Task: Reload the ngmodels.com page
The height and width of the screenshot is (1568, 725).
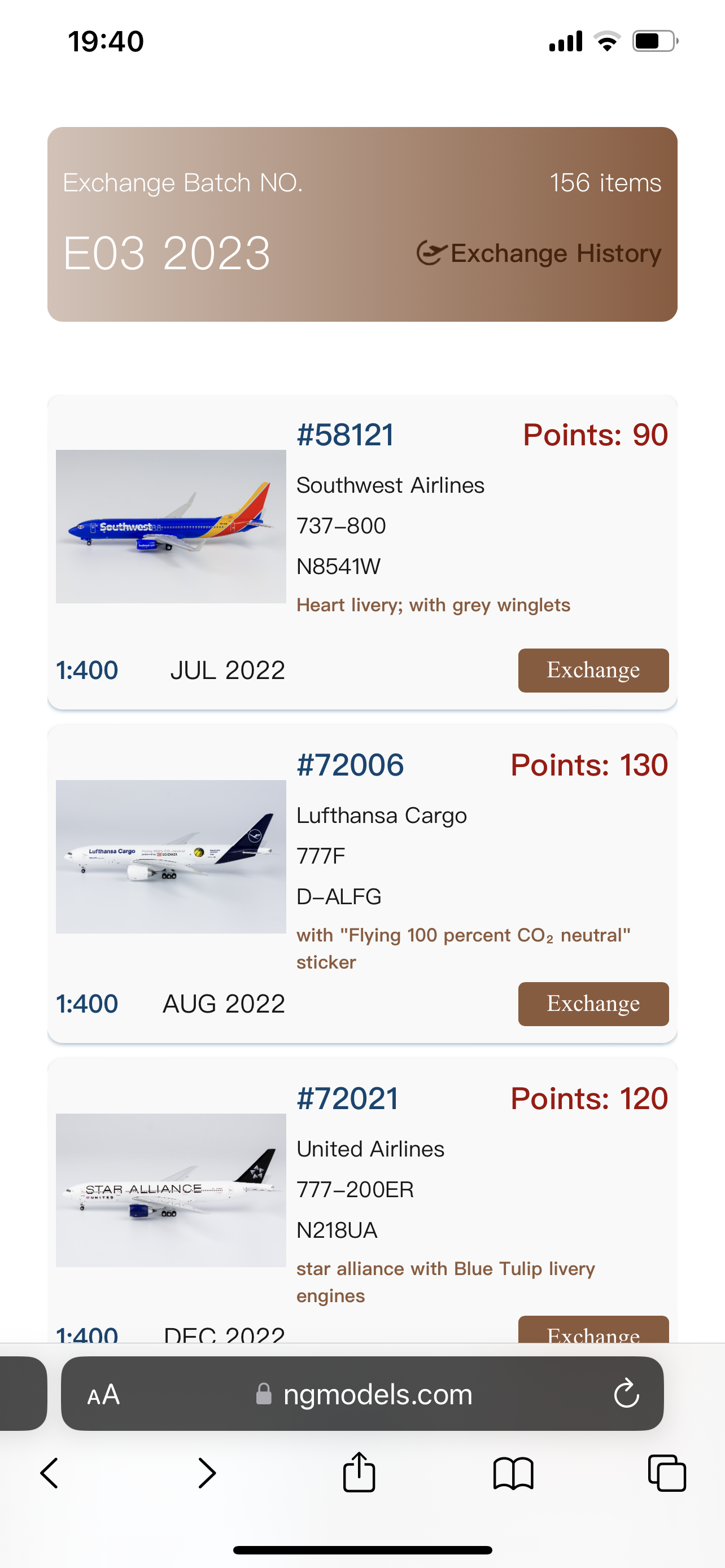Action: (626, 1394)
